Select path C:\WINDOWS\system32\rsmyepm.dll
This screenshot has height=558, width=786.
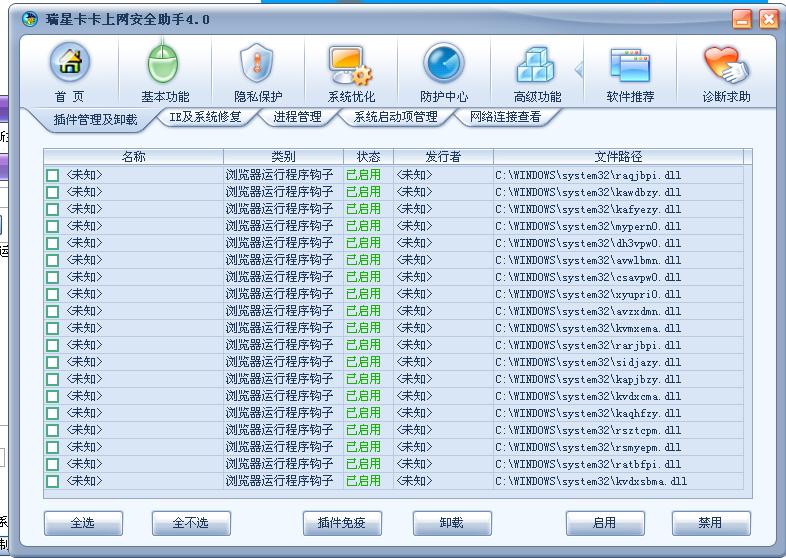point(588,447)
